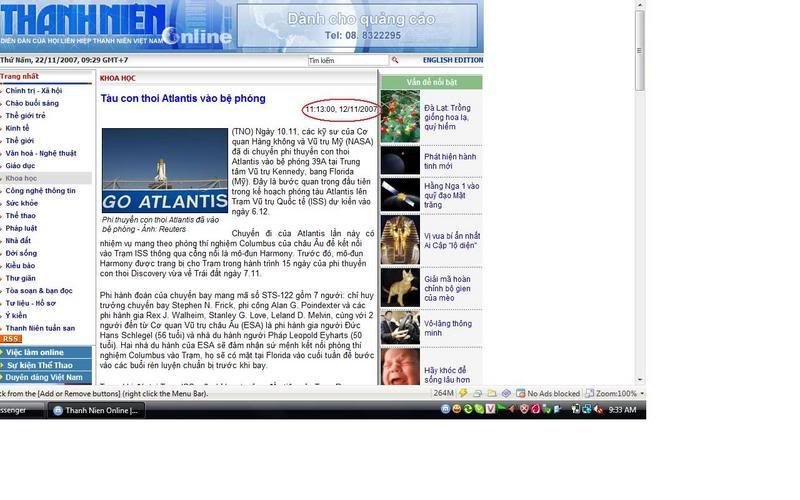The width and height of the screenshot is (800, 500).
Task: Click the search magnifier icon beside Tìm kiếm
Action: [x=395, y=60]
